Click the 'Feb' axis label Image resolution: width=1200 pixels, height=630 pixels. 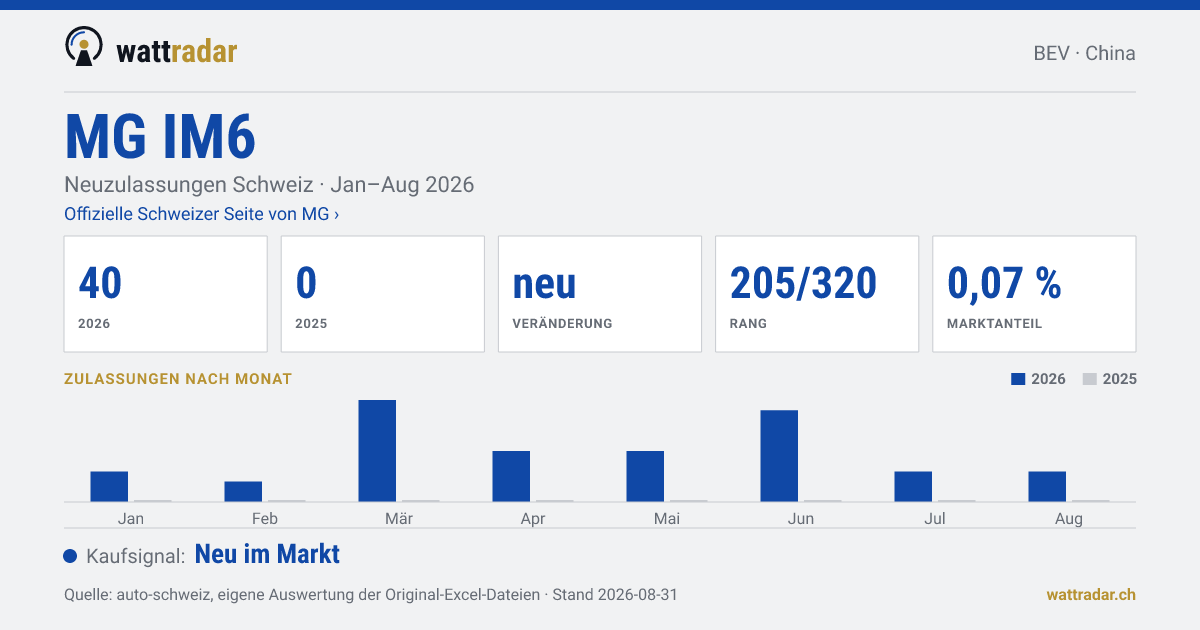click(265, 518)
